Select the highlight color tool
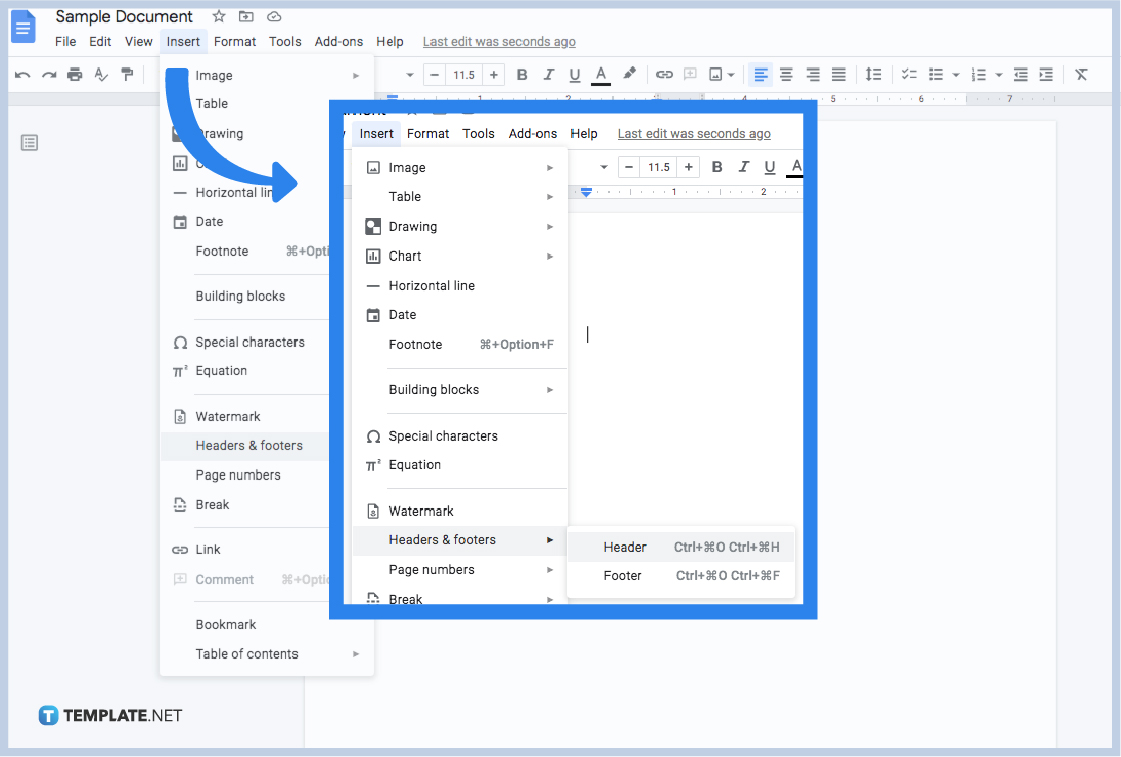1121x757 pixels. (629, 74)
